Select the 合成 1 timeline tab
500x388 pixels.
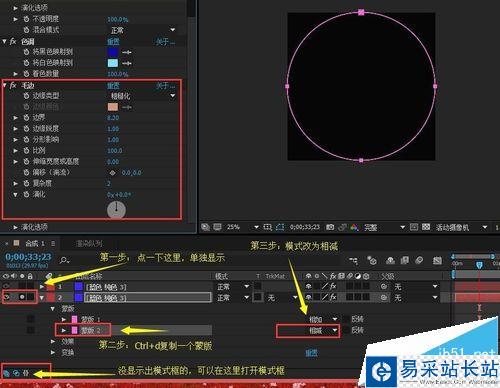click(35, 244)
